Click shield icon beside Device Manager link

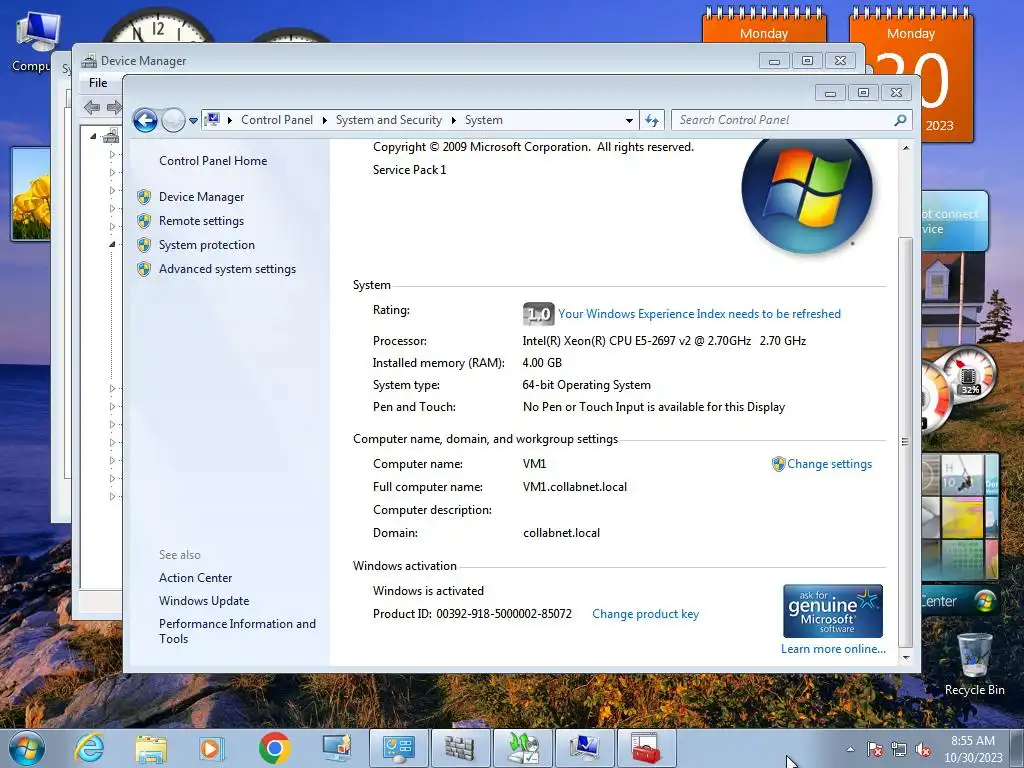coord(144,197)
